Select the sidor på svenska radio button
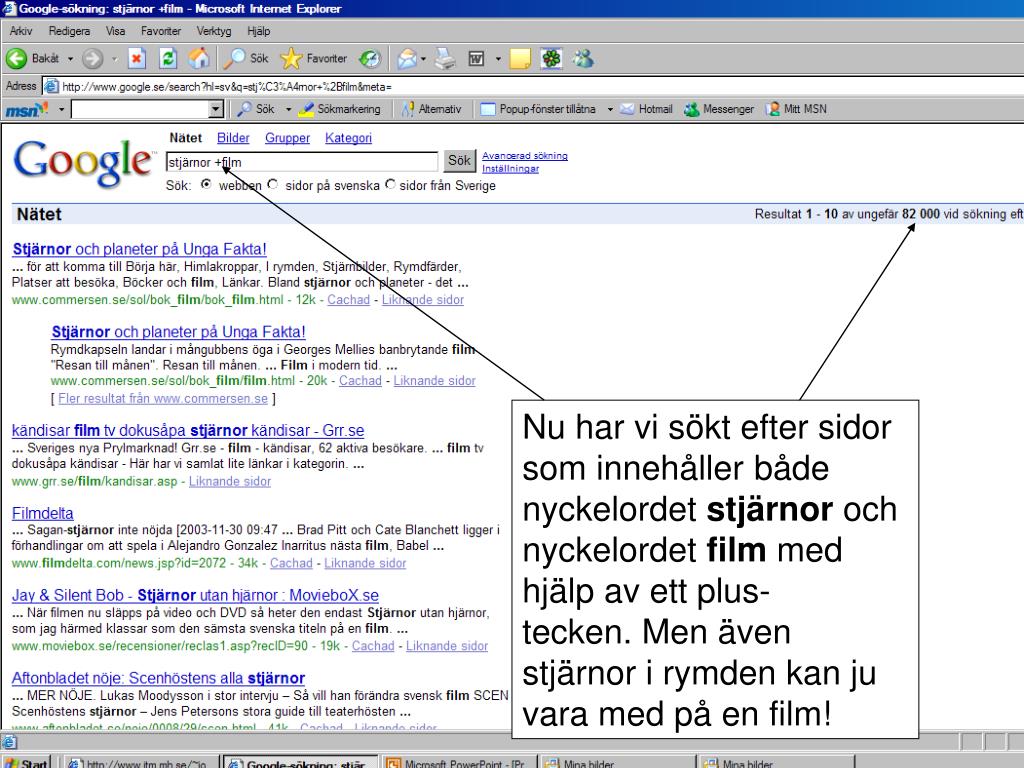 tap(272, 185)
